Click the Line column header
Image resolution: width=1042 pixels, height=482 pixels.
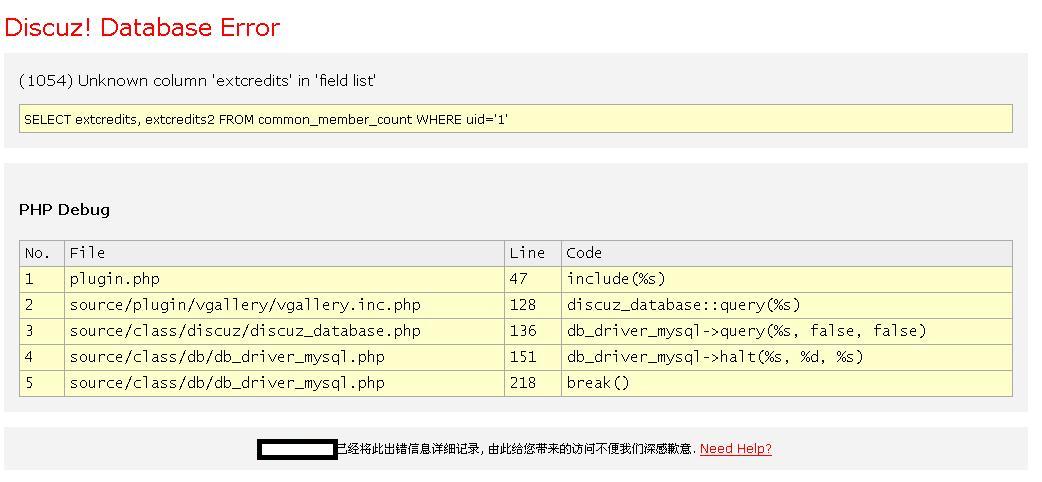point(533,253)
